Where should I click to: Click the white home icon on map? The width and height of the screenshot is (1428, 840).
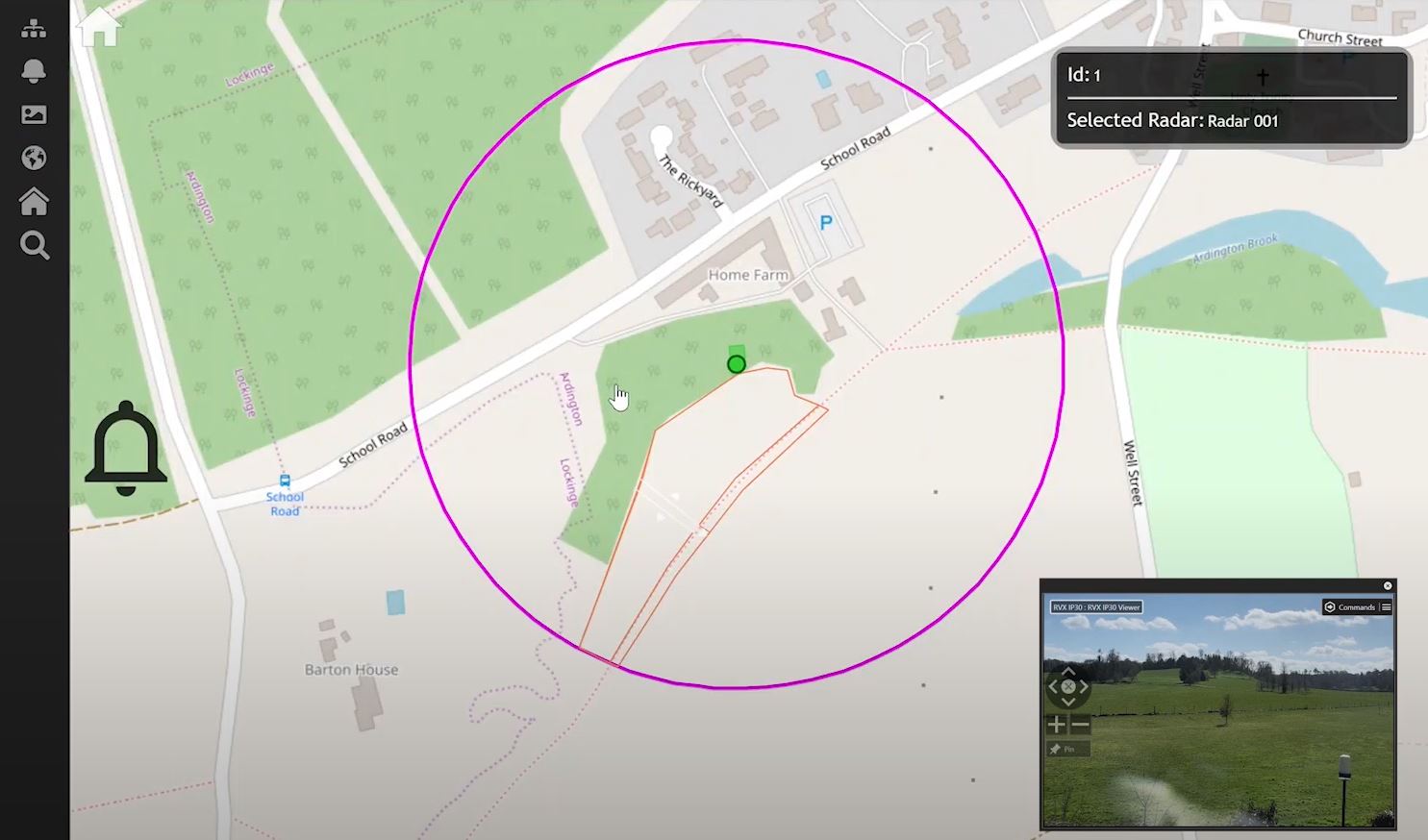point(98,26)
